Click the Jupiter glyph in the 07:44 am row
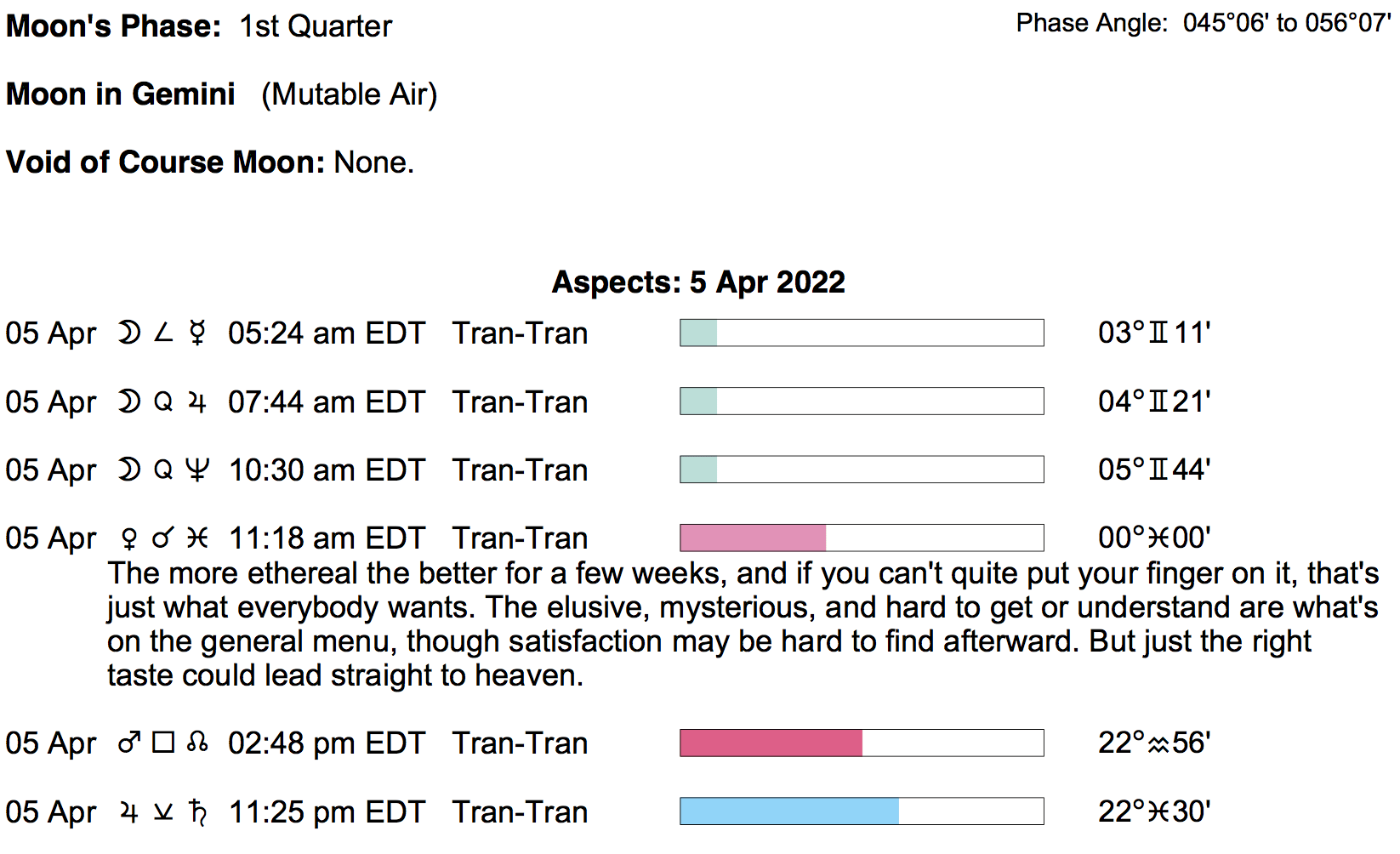 [196, 401]
